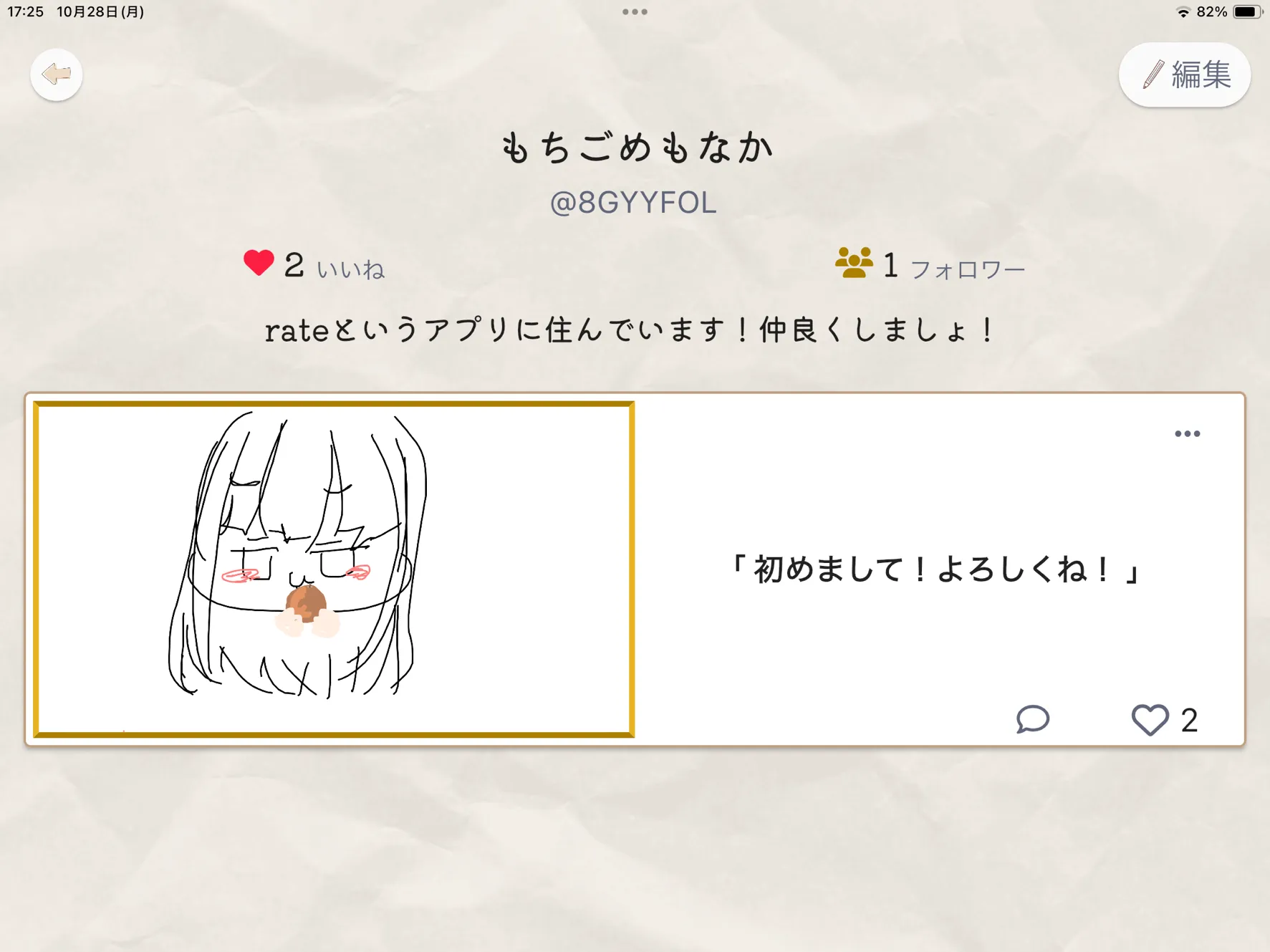
Task: Tap the pencil icon in edit button
Action: pos(1153,74)
